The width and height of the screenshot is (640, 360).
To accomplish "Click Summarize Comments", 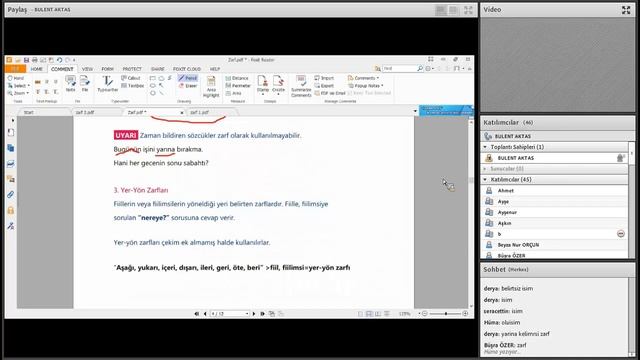I will [x=301, y=86].
